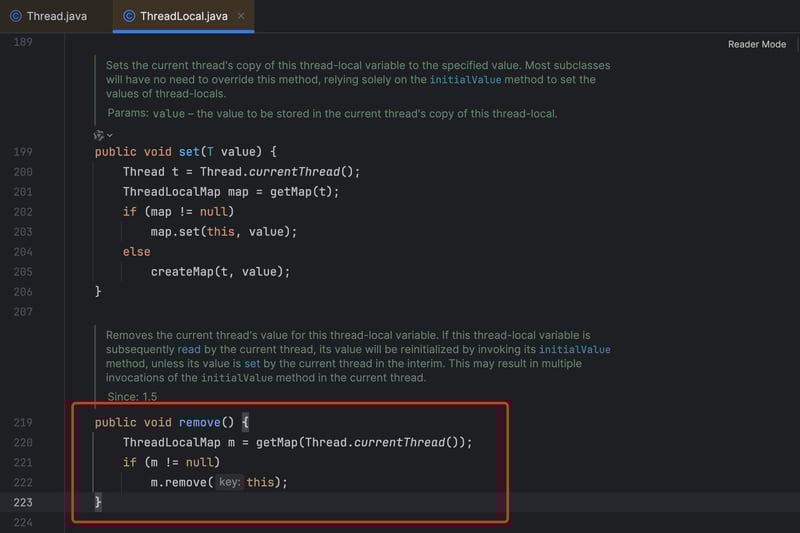Place caret on remove method name
The width and height of the screenshot is (800, 533).
(199, 422)
